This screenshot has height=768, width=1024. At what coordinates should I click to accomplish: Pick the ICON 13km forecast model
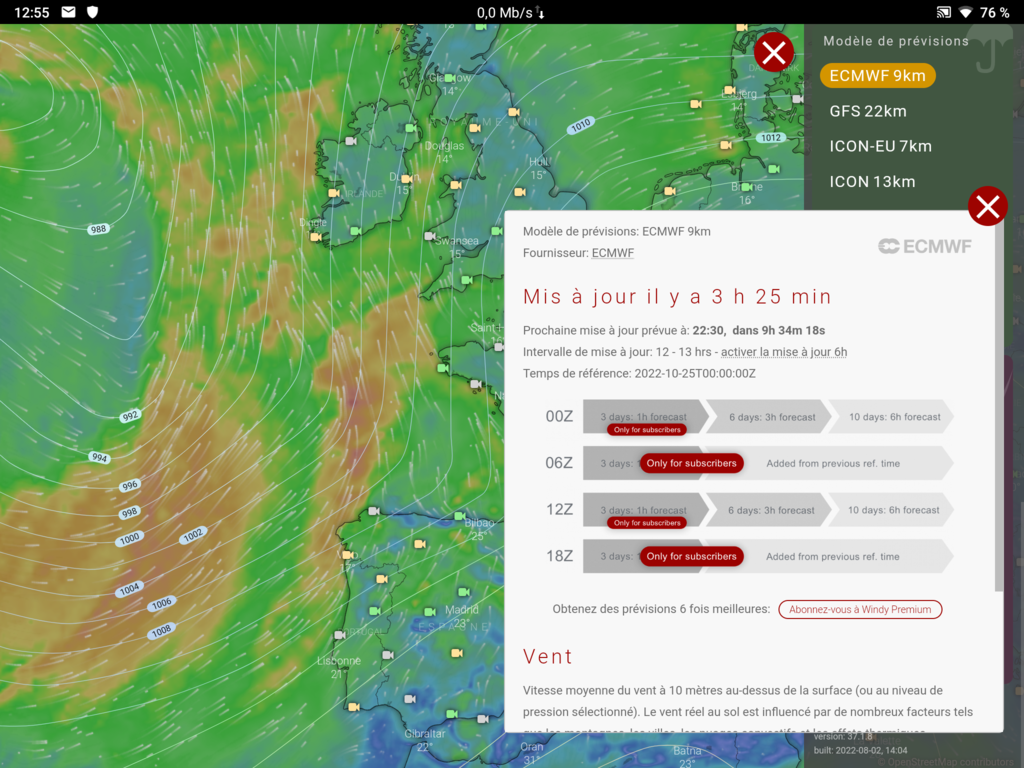pos(872,182)
